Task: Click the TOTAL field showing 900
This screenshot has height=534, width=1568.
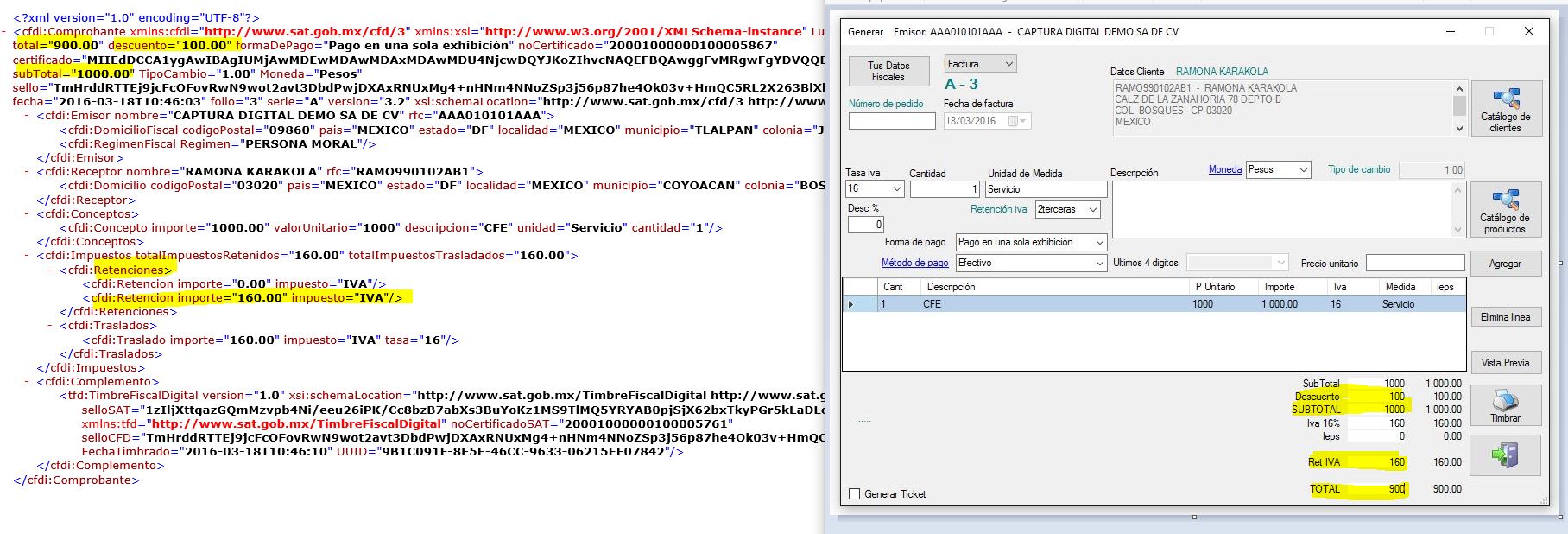Action: [x=1378, y=489]
